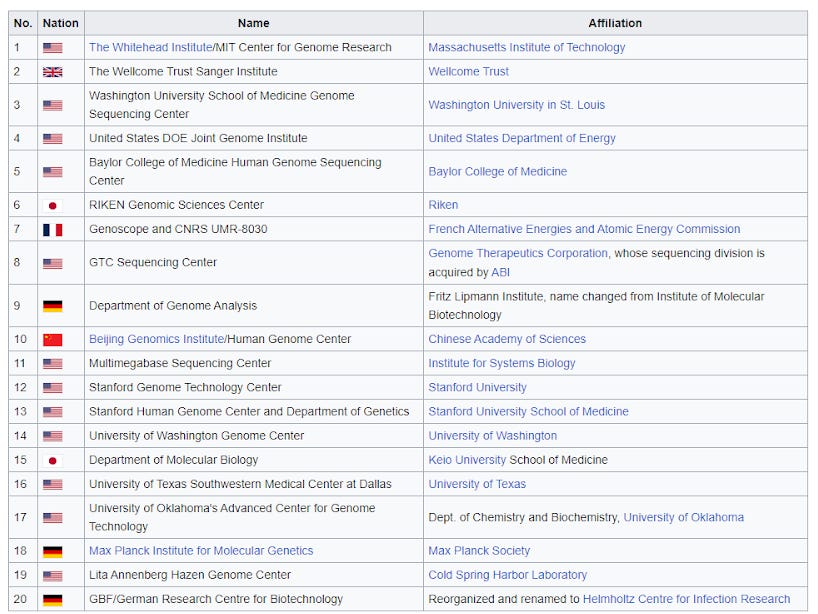818x614 pixels.
Task: Click the German flag in row 18
Action: pyautogui.click(x=52, y=551)
